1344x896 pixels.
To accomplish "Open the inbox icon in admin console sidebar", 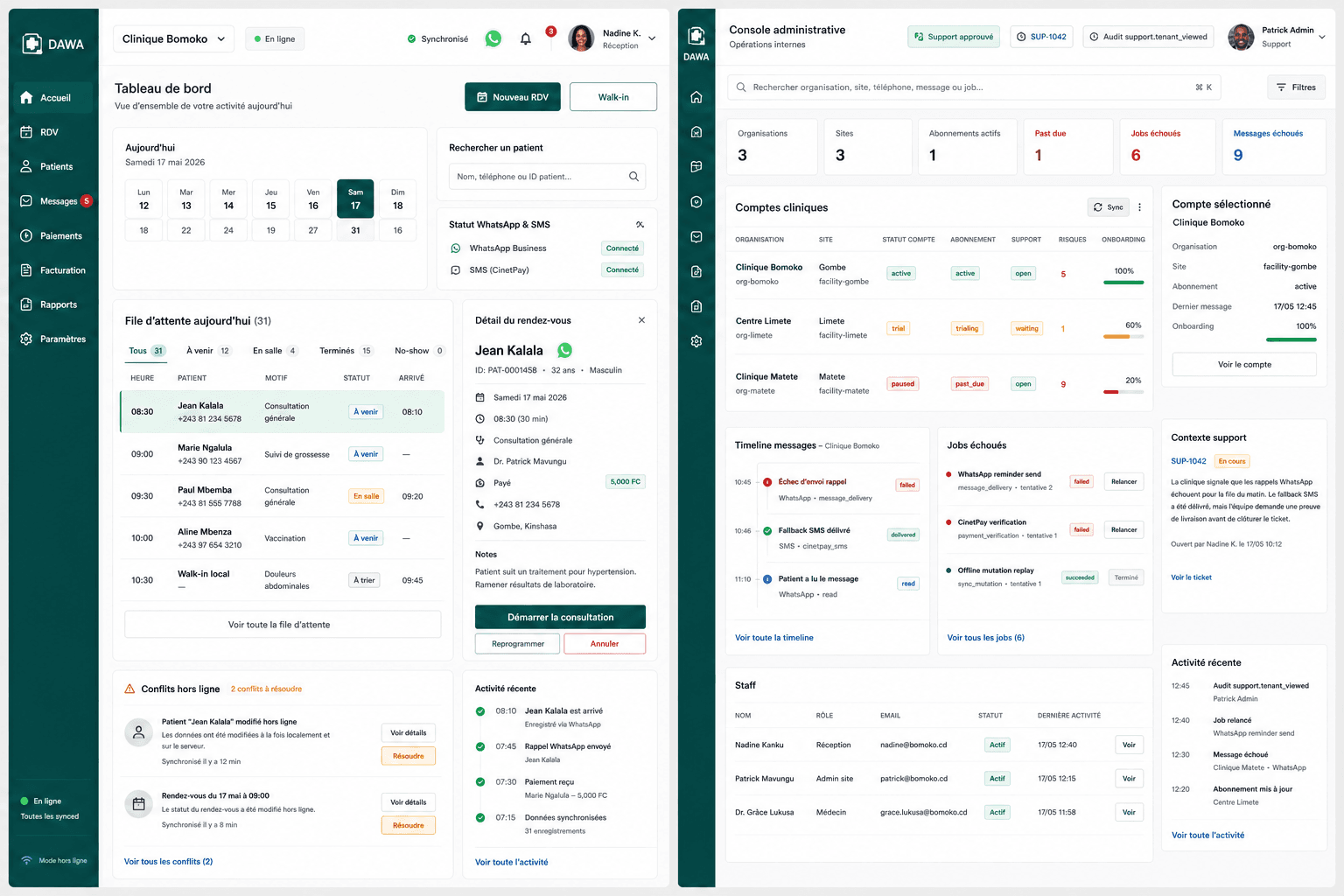I will pyautogui.click(x=696, y=236).
